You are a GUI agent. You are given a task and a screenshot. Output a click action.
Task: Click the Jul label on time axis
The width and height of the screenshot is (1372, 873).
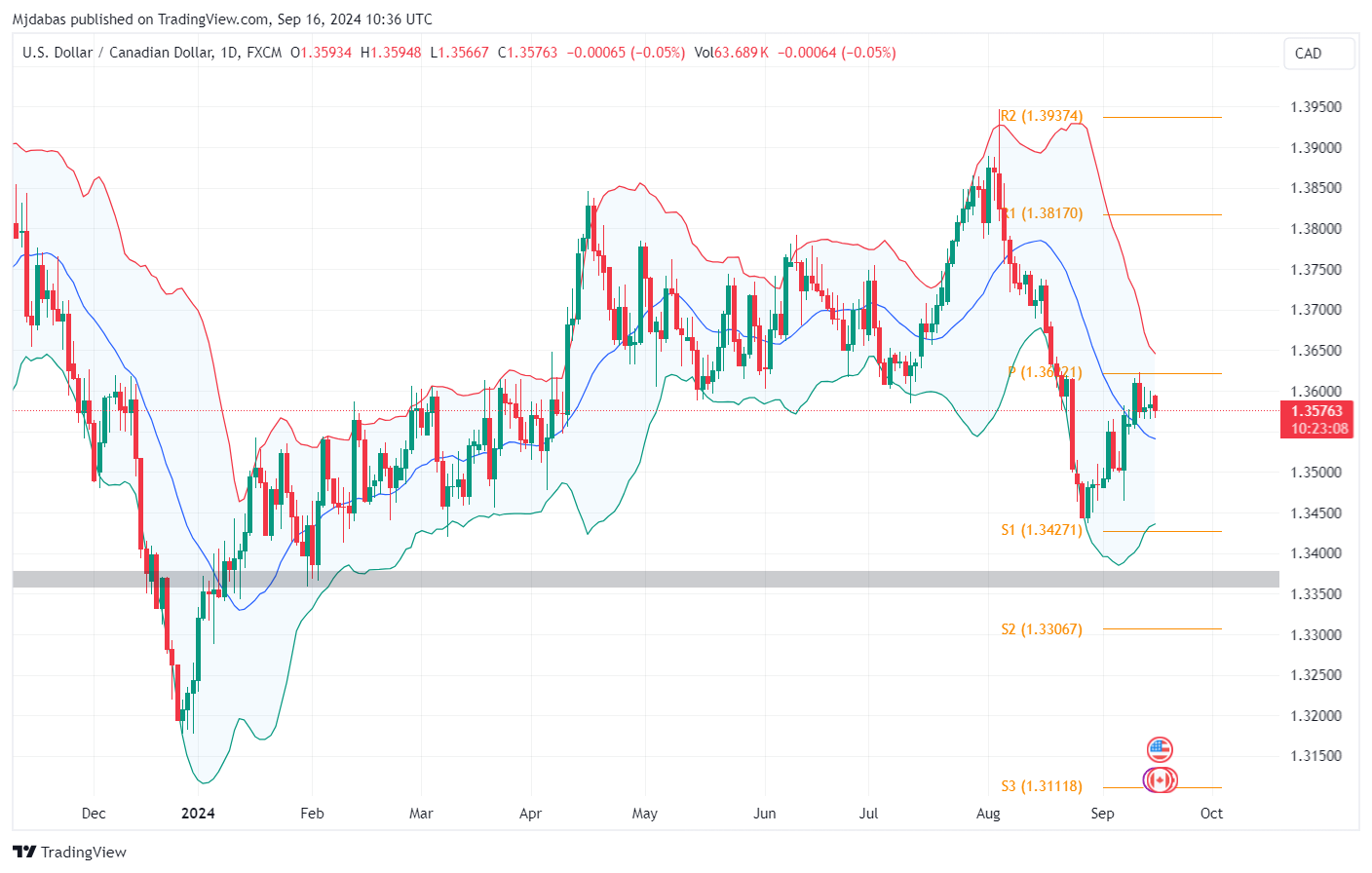click(x=868, y=814)
